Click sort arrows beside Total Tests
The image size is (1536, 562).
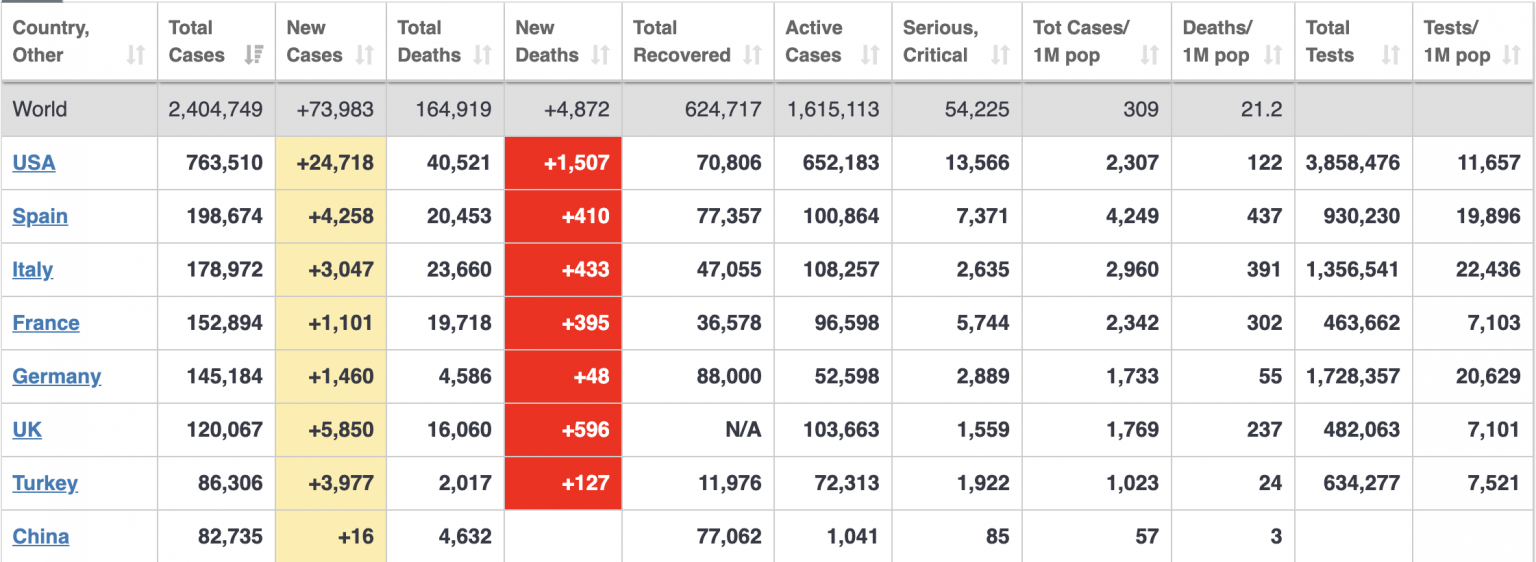click(x=1391, y=56)
